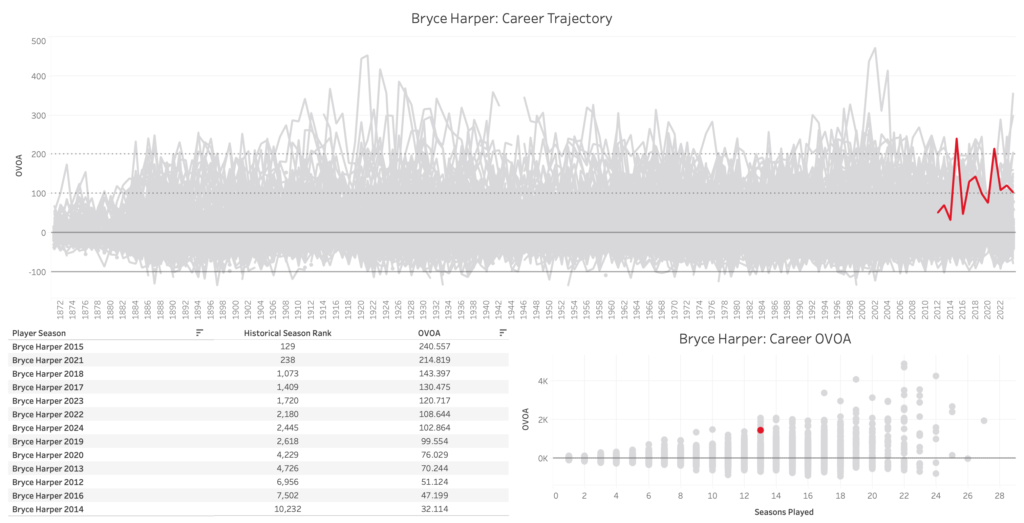Select the Bryce Harper 2017 row label
This screenshot has width=1024, height=523.
click(x=48, y=387)
